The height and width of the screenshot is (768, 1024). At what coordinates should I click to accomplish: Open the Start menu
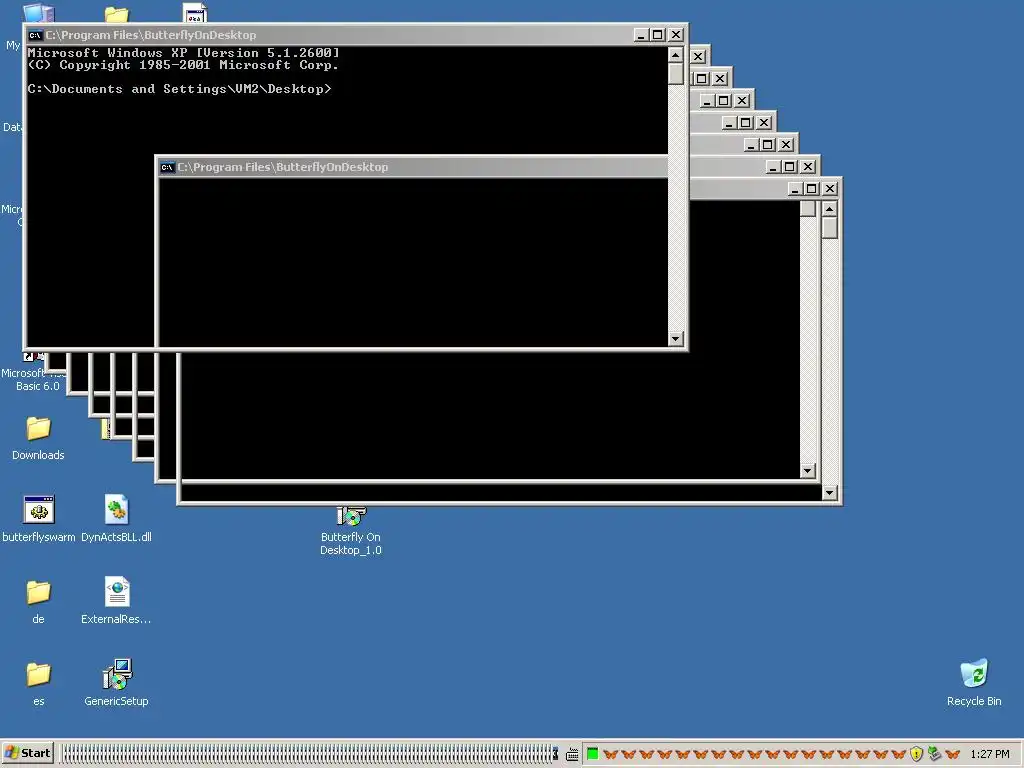(x=27, y=753)
